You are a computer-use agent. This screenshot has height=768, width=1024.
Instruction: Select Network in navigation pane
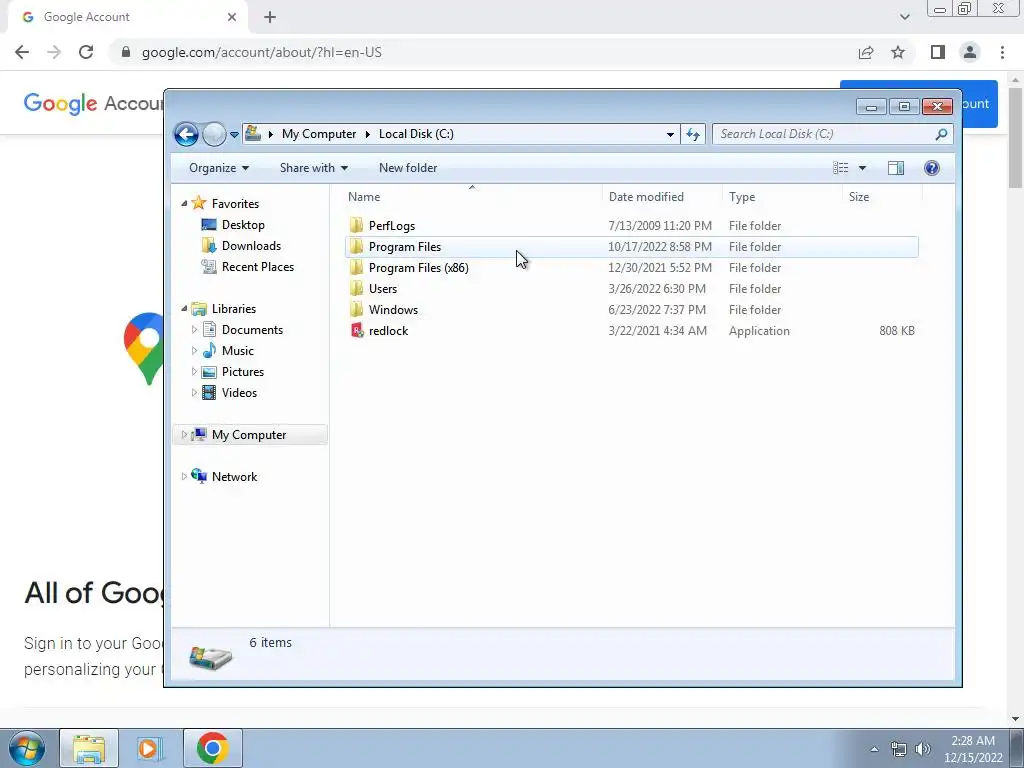[234, 477]
